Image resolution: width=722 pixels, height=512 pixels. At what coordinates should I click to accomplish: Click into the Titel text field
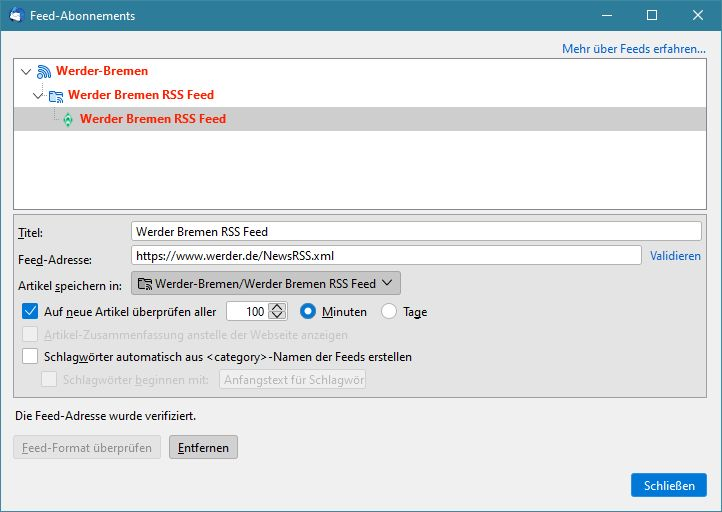click(416, 231)
